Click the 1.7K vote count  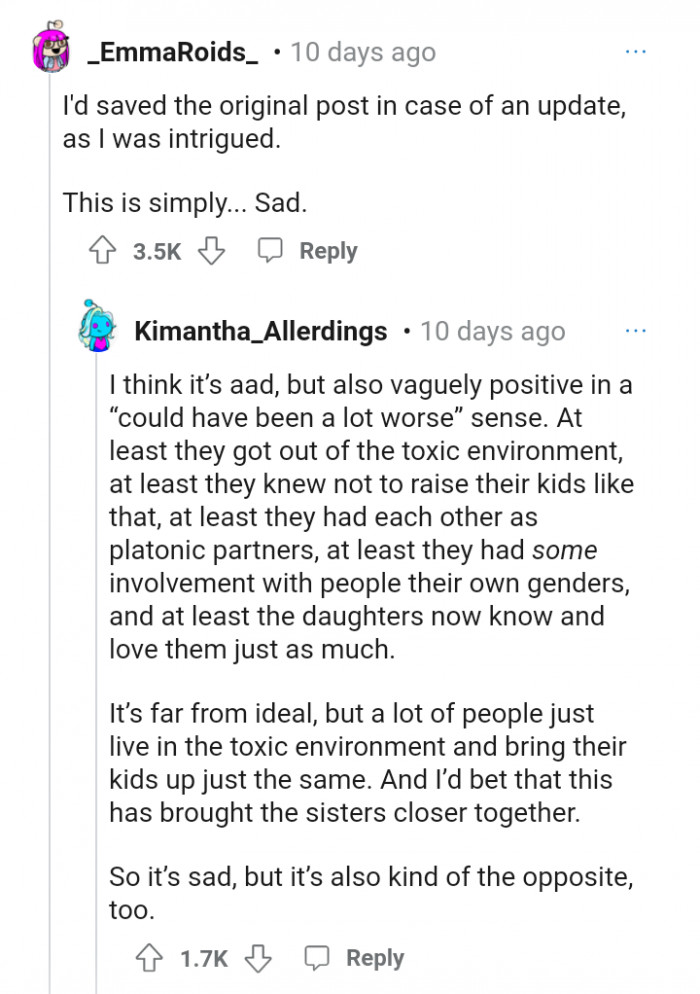[204, 959]
